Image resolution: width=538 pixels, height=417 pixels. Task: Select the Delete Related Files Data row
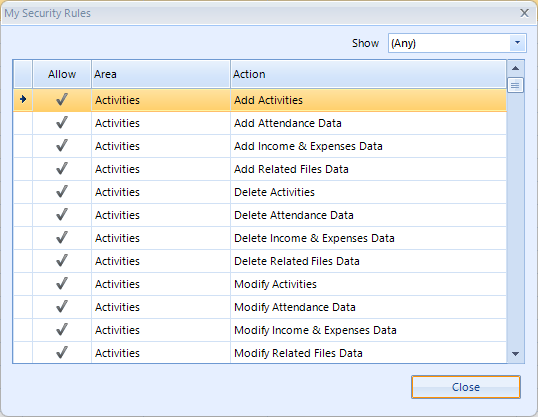click(260, 261)
